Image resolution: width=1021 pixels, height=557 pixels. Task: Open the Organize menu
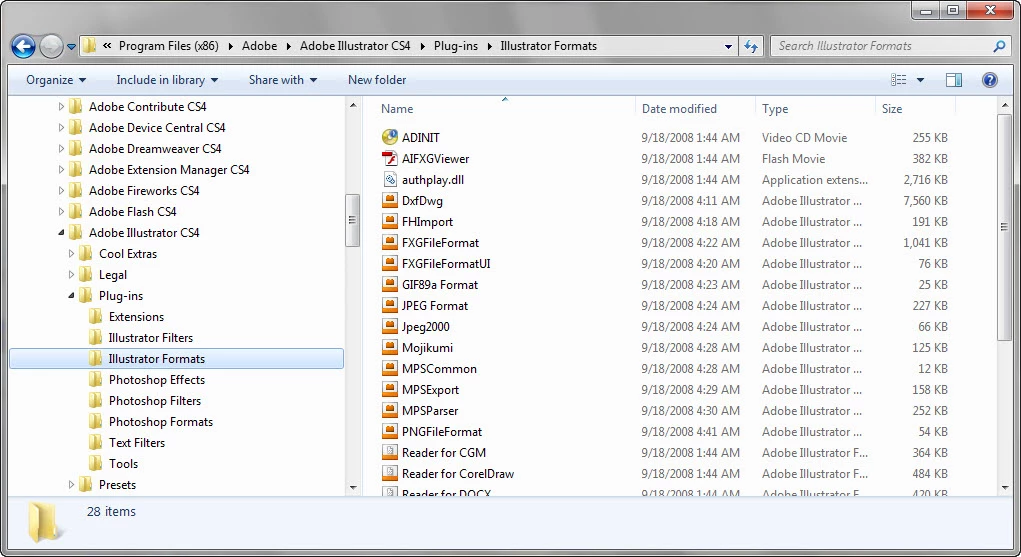[56, 80]
